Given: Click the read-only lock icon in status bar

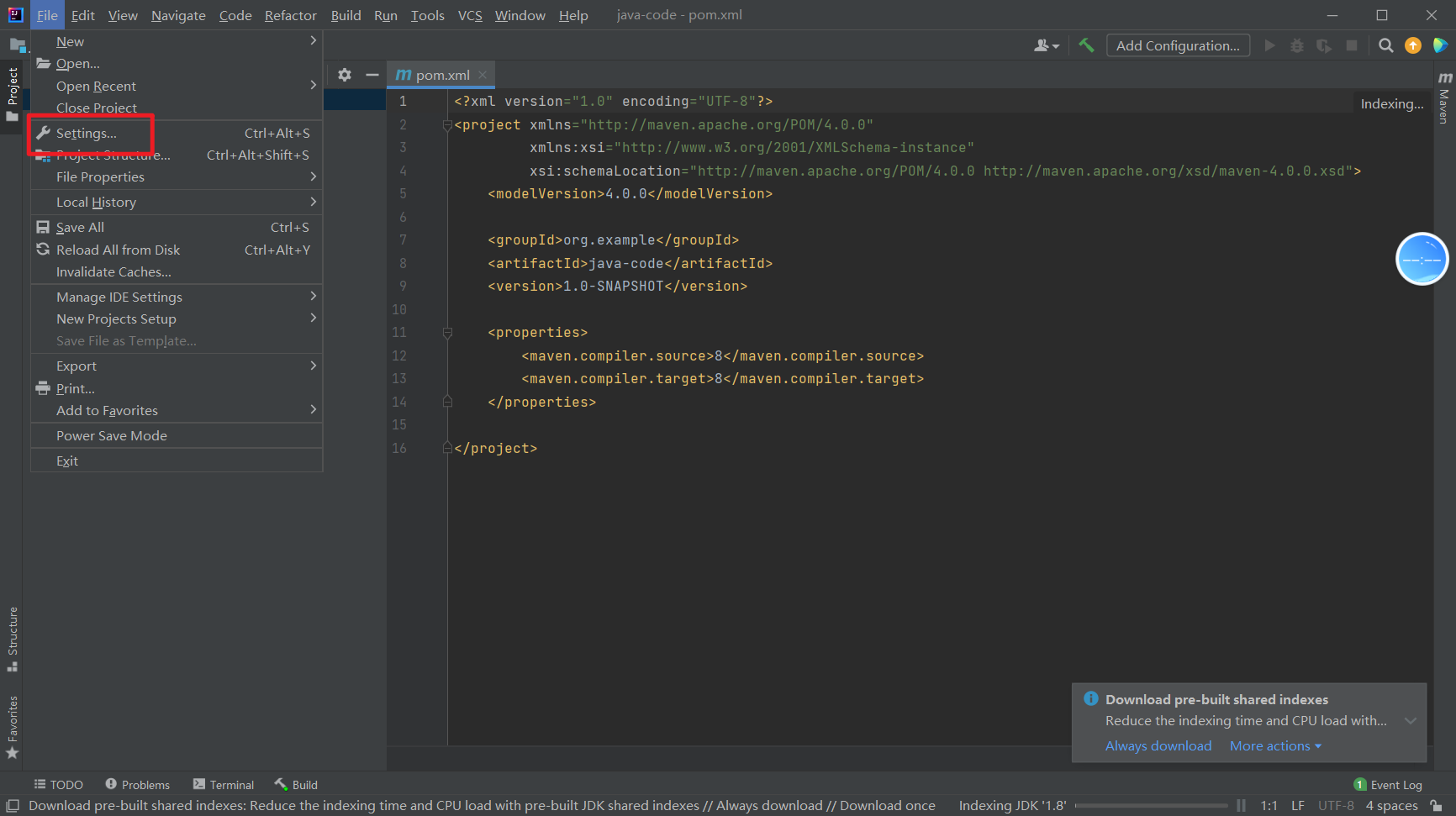Looking at the screenshot, I should [1437, 806].
